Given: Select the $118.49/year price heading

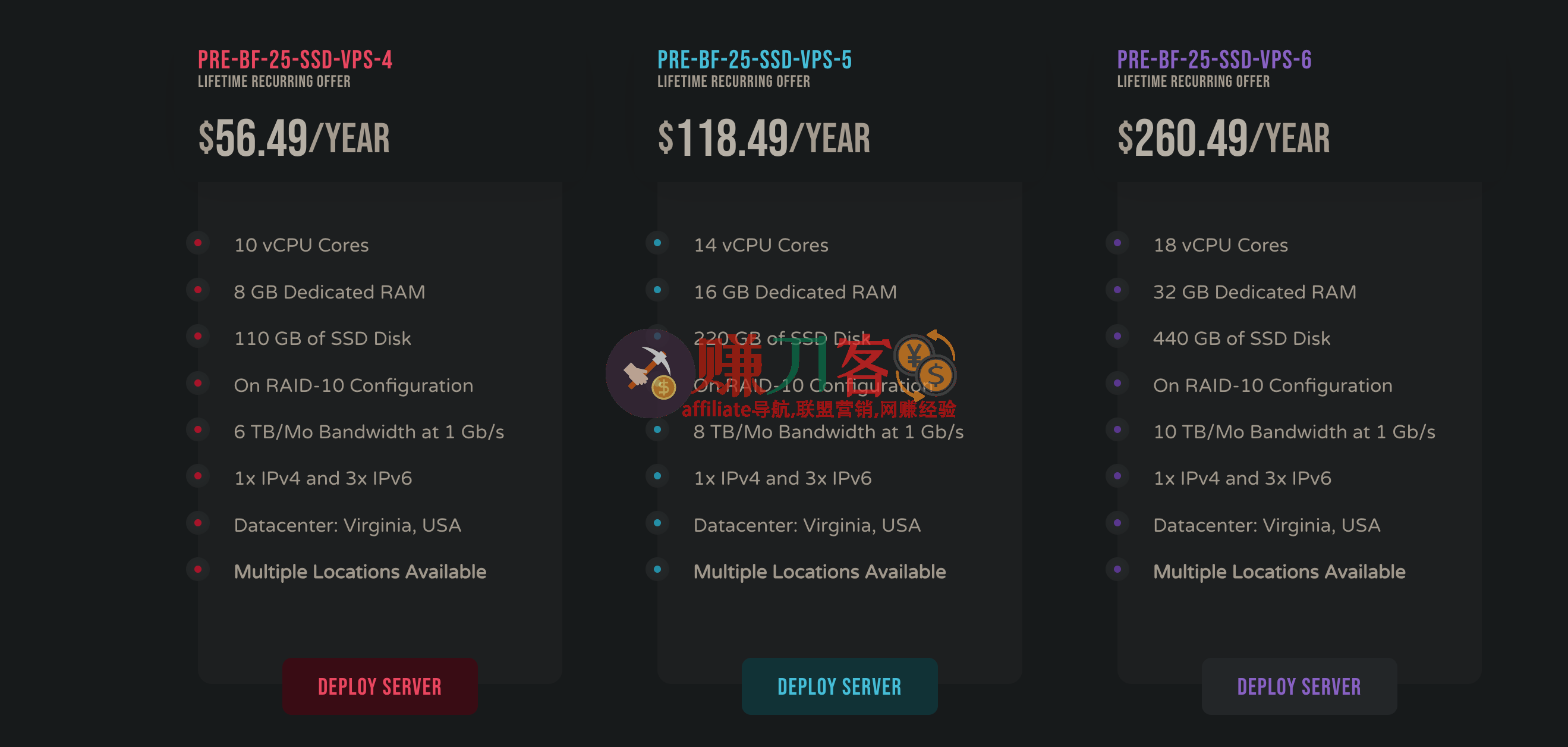Looking at the screenshot, I should (763, 138).
